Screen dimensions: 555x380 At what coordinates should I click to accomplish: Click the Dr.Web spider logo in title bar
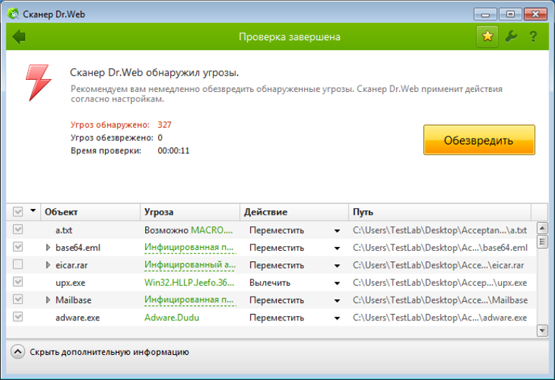[13, 14]
